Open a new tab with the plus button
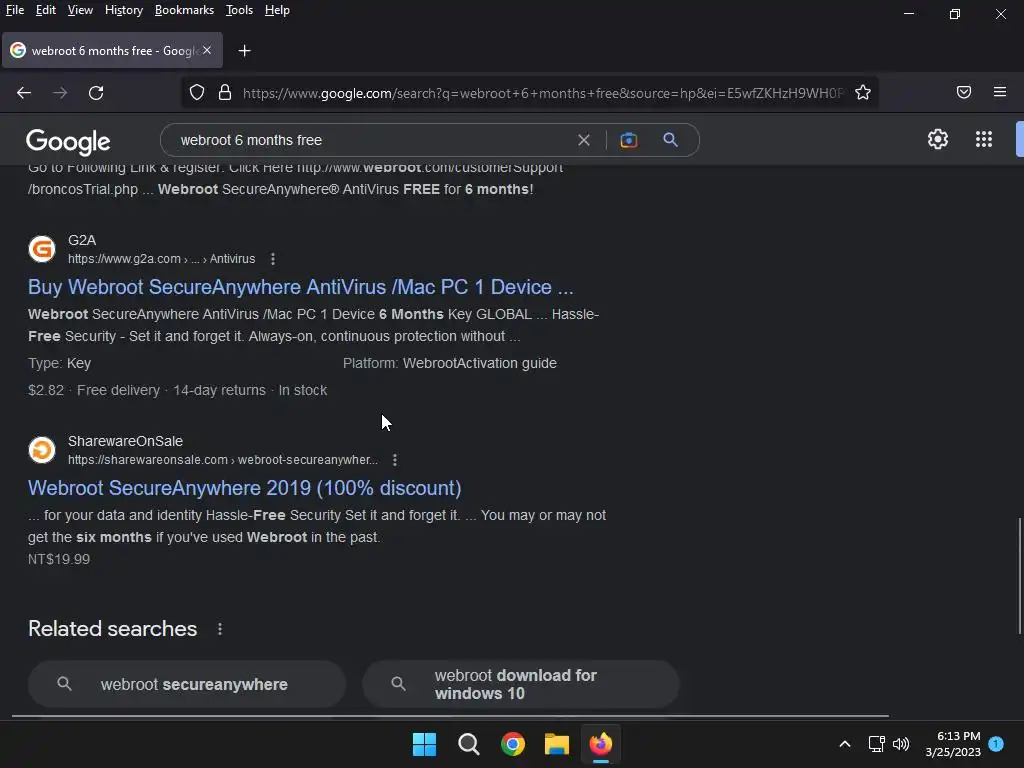 point(244,51)
